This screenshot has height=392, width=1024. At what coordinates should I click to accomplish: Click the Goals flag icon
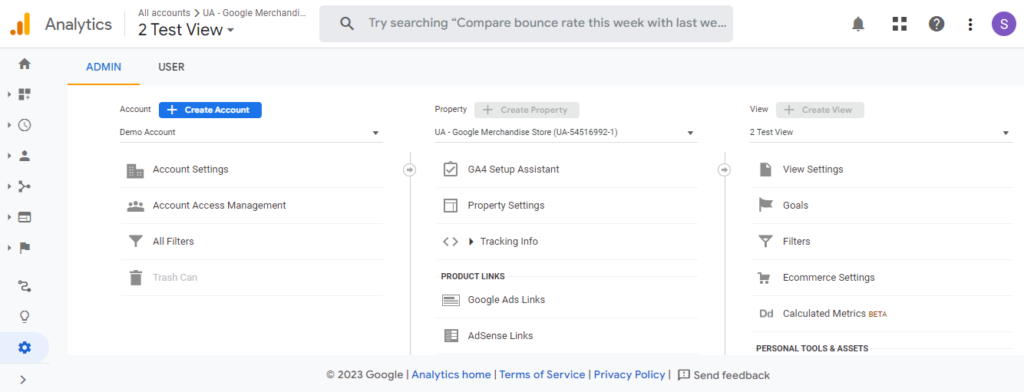click(765, 205)
